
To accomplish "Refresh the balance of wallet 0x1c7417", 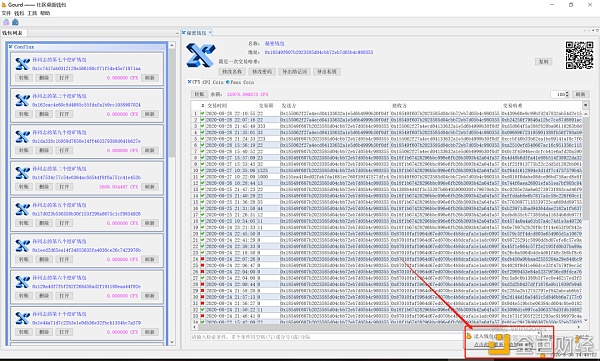I will point(150,78).
